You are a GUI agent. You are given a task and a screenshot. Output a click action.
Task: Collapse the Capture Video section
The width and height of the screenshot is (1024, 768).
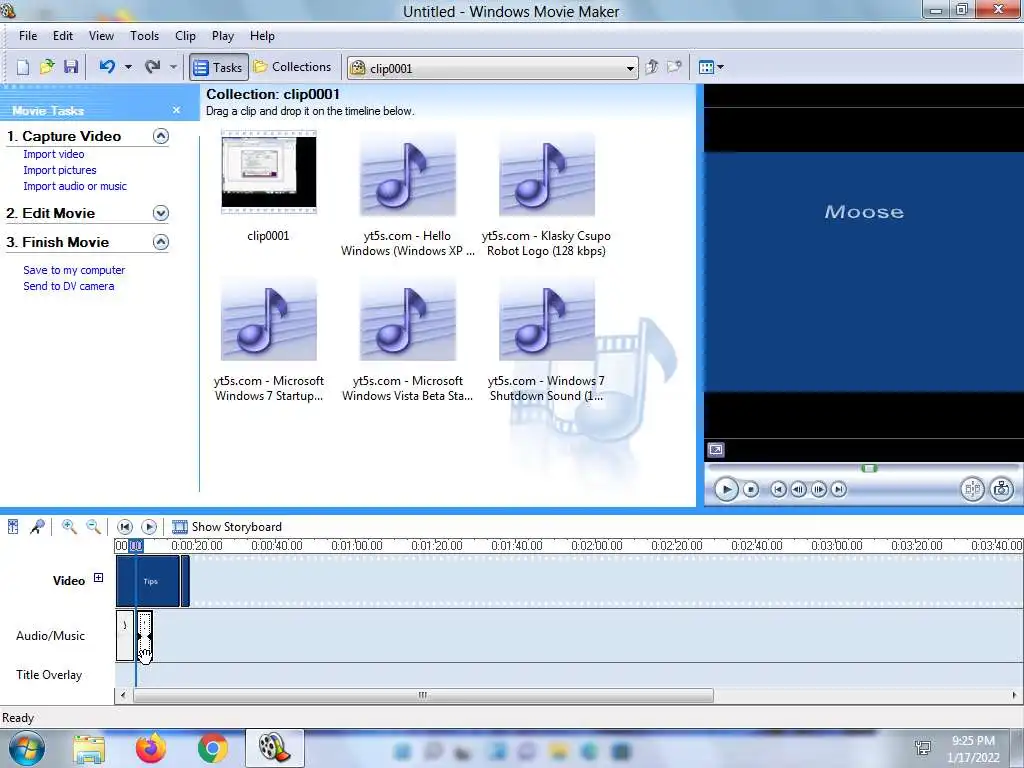coord(161,136)
